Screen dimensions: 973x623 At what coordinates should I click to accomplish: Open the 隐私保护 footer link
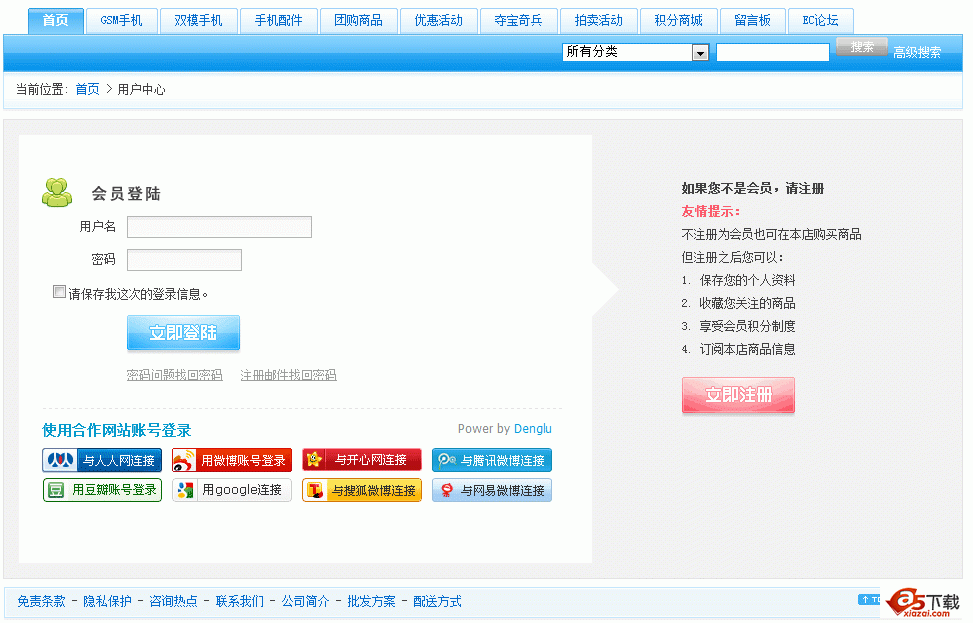point(107,601)
